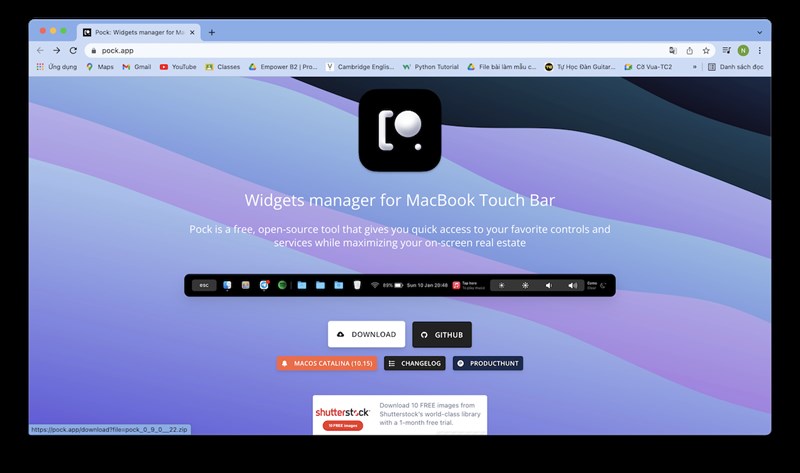This screenshot has height=473, width=800.
Task: Open the Maps bookmark
Action: pyautogui.click(x=100, y=67)
